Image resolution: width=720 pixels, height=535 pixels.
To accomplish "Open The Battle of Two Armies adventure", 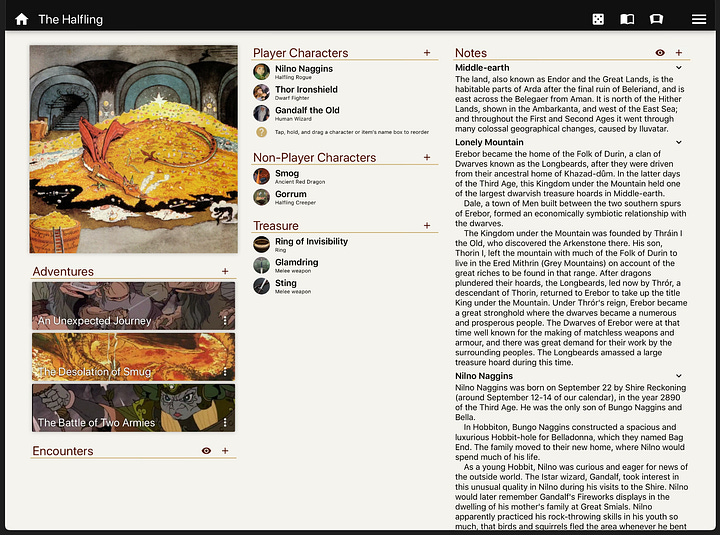I will [x=134, y=408].
